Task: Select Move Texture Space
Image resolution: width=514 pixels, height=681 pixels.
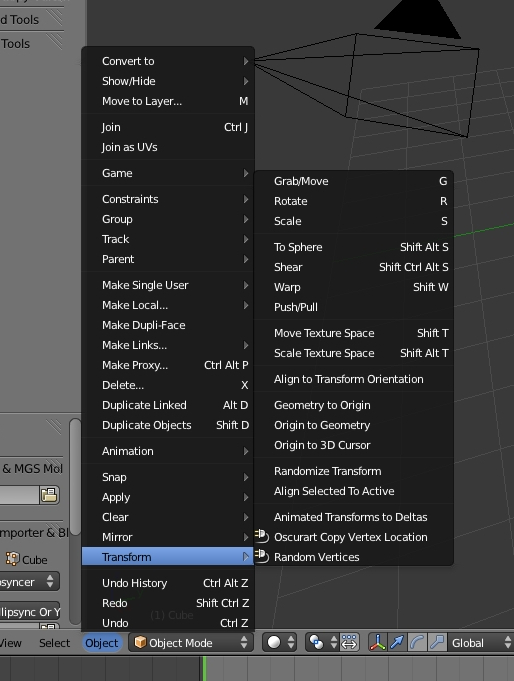Action: 354,333
